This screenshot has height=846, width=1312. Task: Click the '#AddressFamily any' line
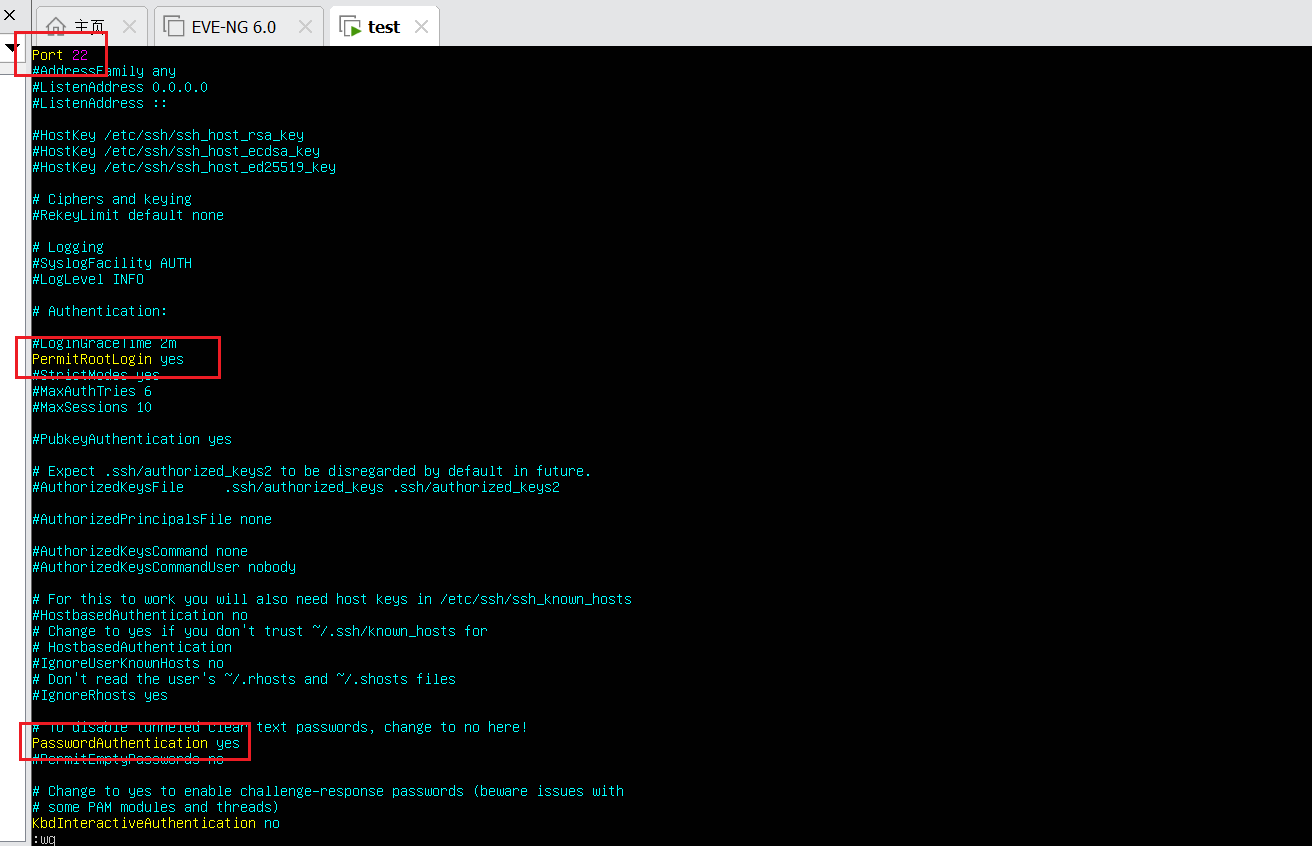point(104,71)
